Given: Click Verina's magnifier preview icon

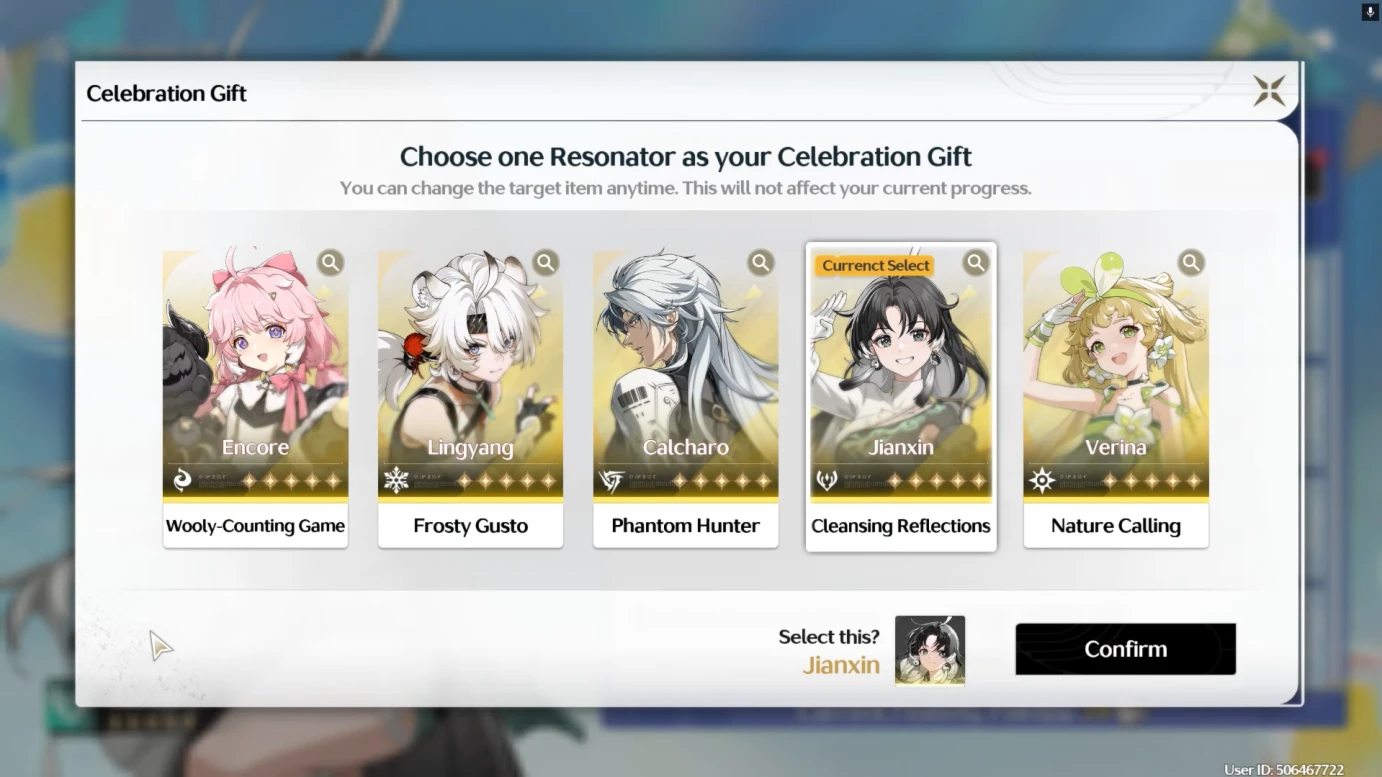Looking at the screenshot, I should [1191, 263].
